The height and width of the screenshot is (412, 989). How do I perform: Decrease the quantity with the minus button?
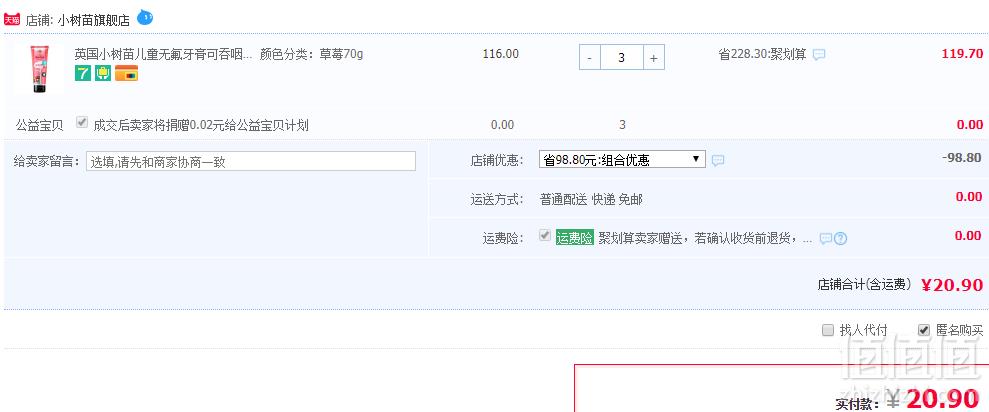(590, 57)
